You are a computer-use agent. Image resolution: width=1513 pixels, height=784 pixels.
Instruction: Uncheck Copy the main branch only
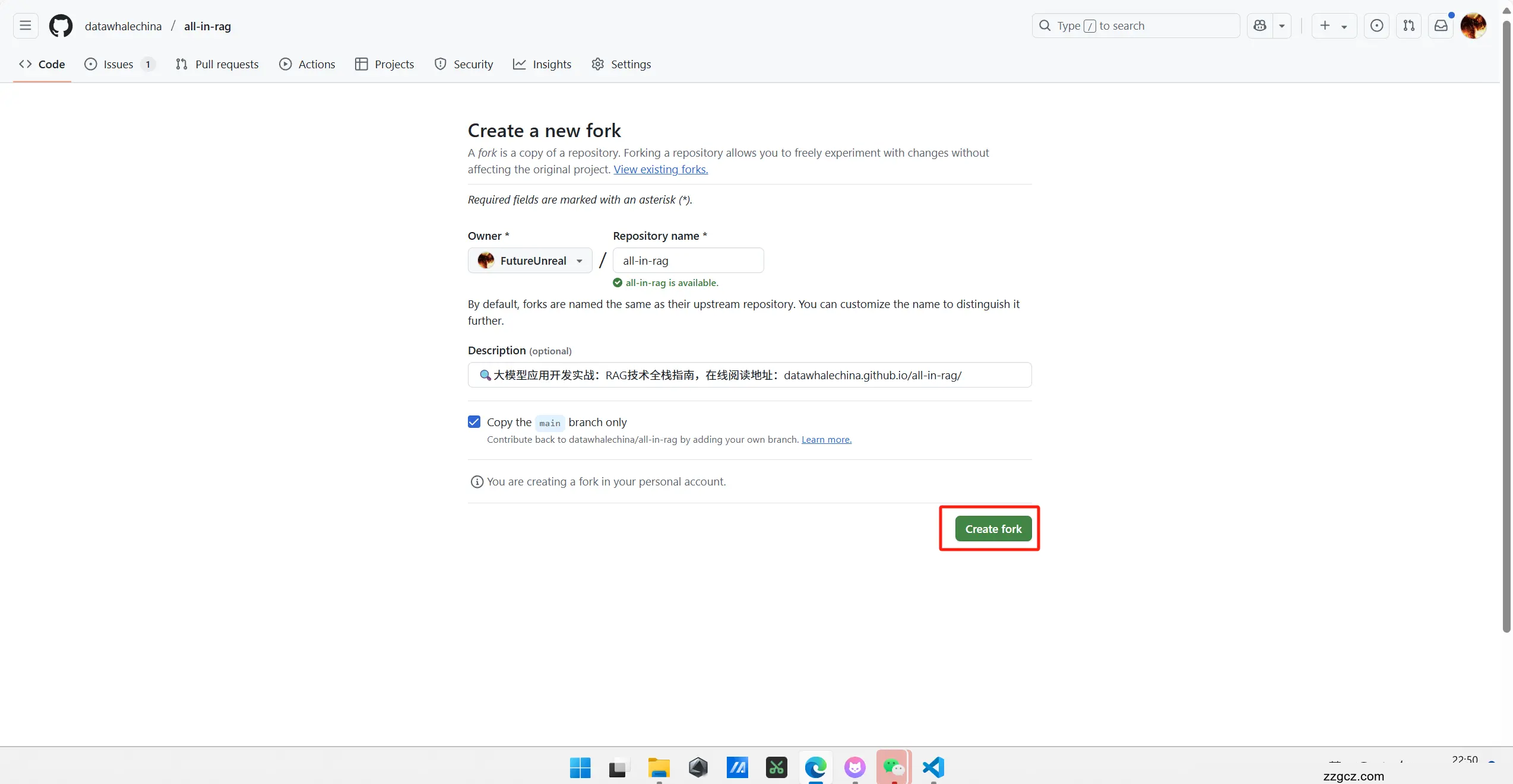pos(474,422)
